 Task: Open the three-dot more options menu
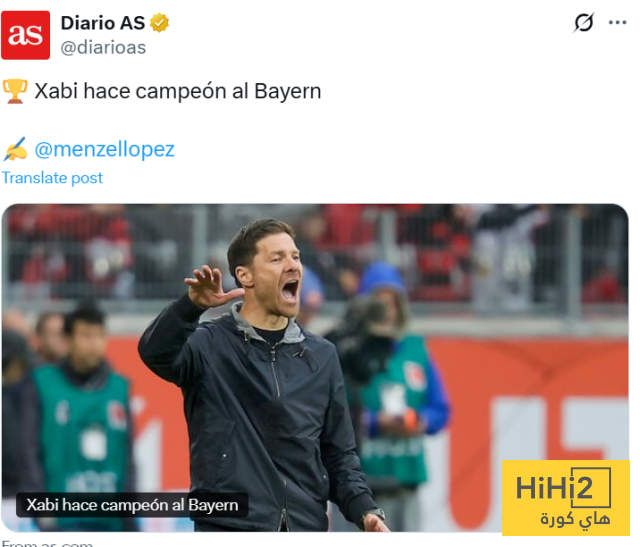[x=617, y=22]
